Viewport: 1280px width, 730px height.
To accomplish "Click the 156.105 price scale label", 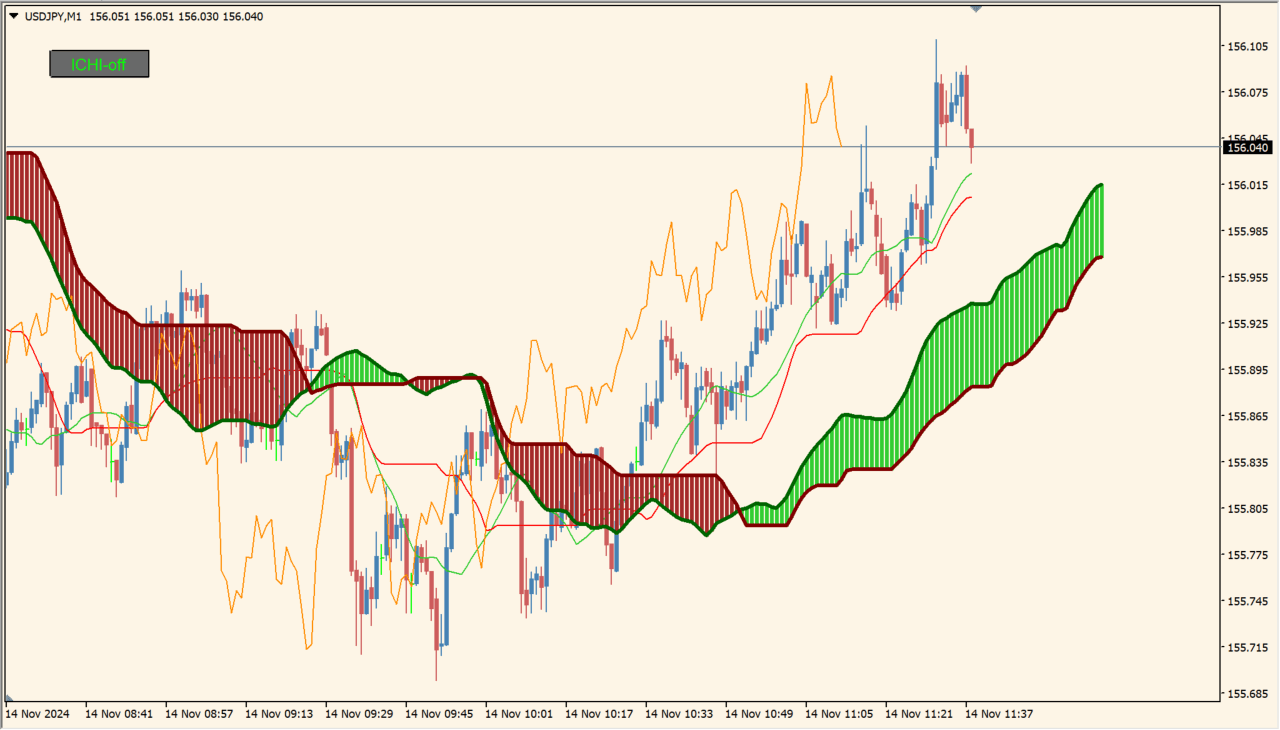I will (1246, 47).
